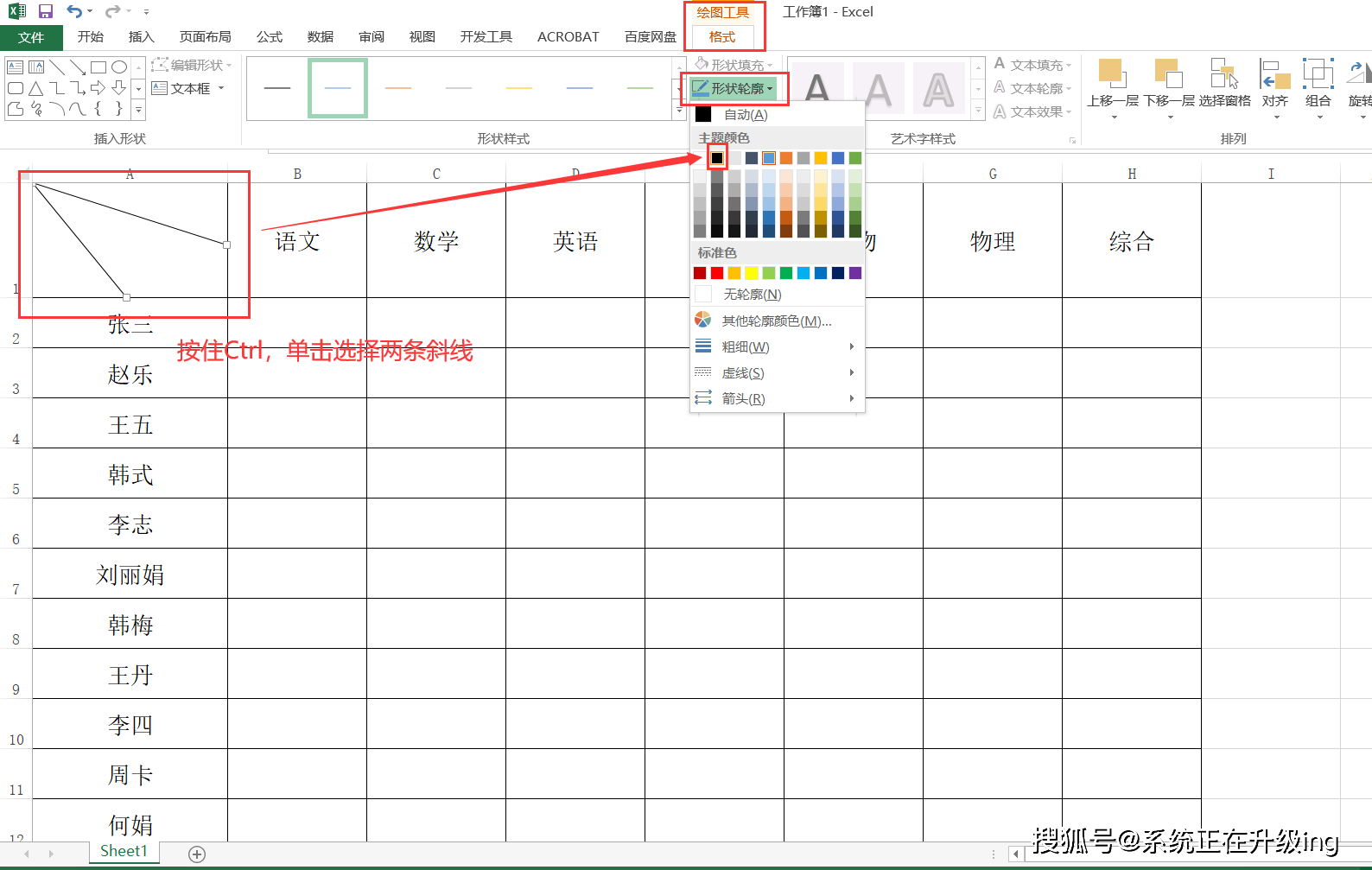Image resolution: width=1372 pixels, height=870 pixels.
Task: Click the Send Backward (下移一层) icon
Action: pyautogui.click(x=1168, y=74)
